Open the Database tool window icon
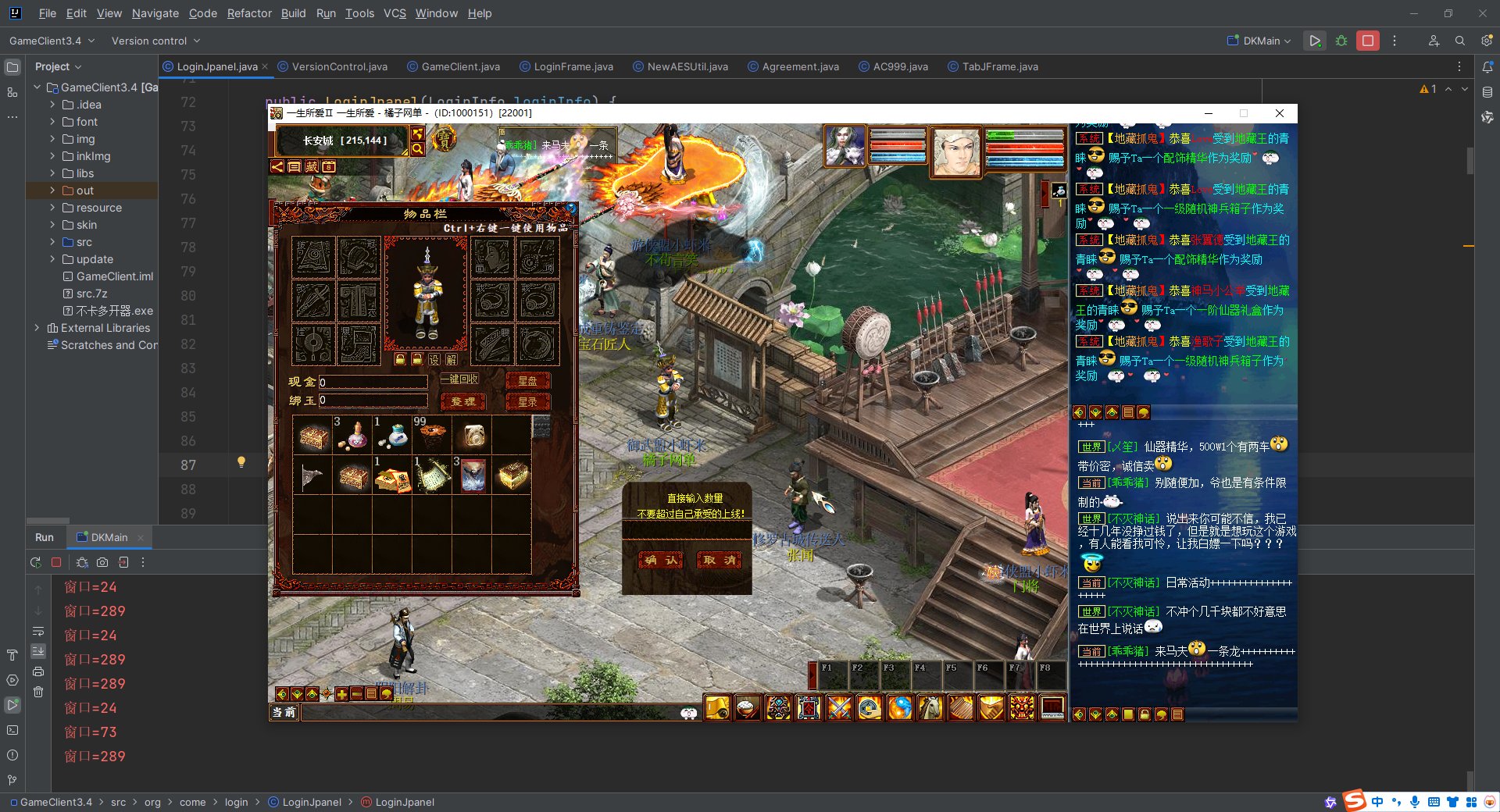 (x=1487, y=92)
